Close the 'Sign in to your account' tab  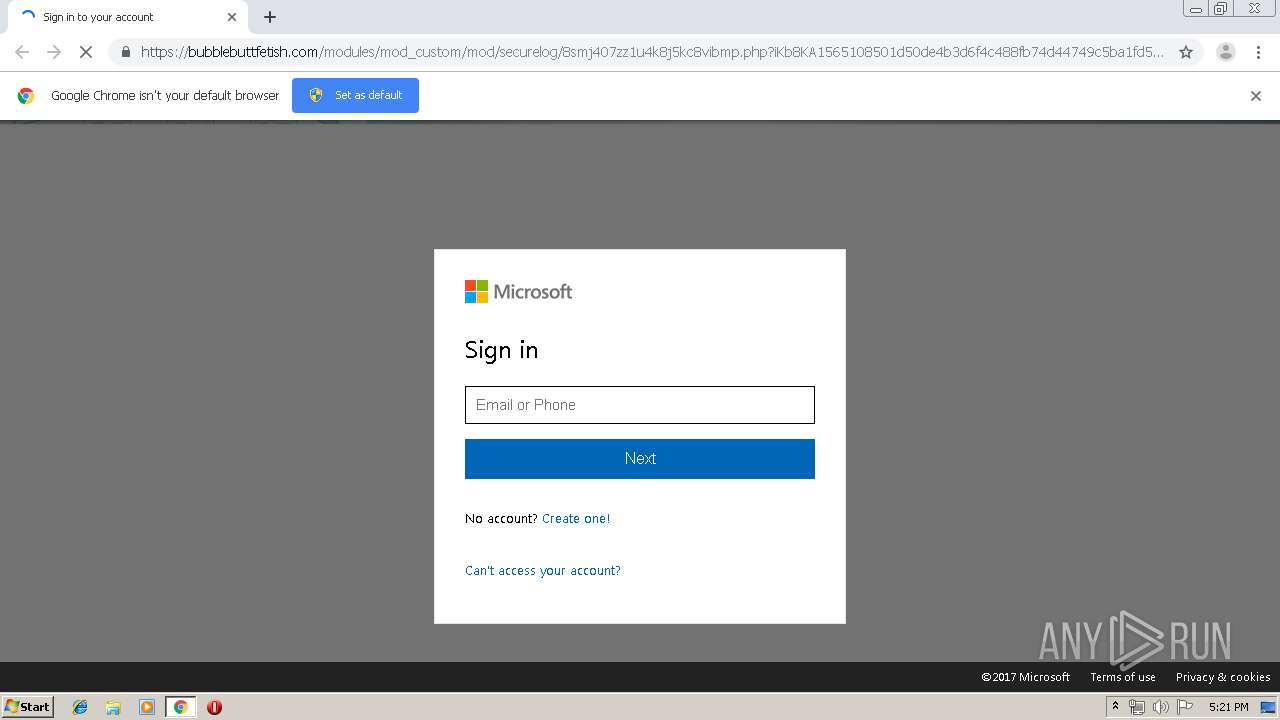[x=232, y=17]
